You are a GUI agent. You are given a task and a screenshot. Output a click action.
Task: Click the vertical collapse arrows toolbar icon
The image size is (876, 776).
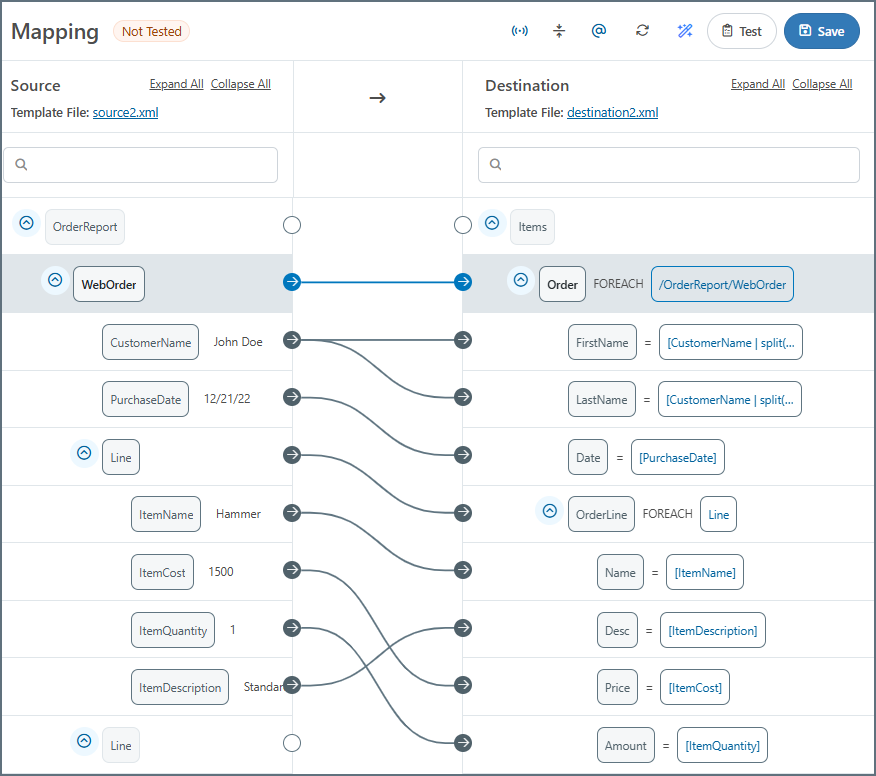(x=559, y=31)
